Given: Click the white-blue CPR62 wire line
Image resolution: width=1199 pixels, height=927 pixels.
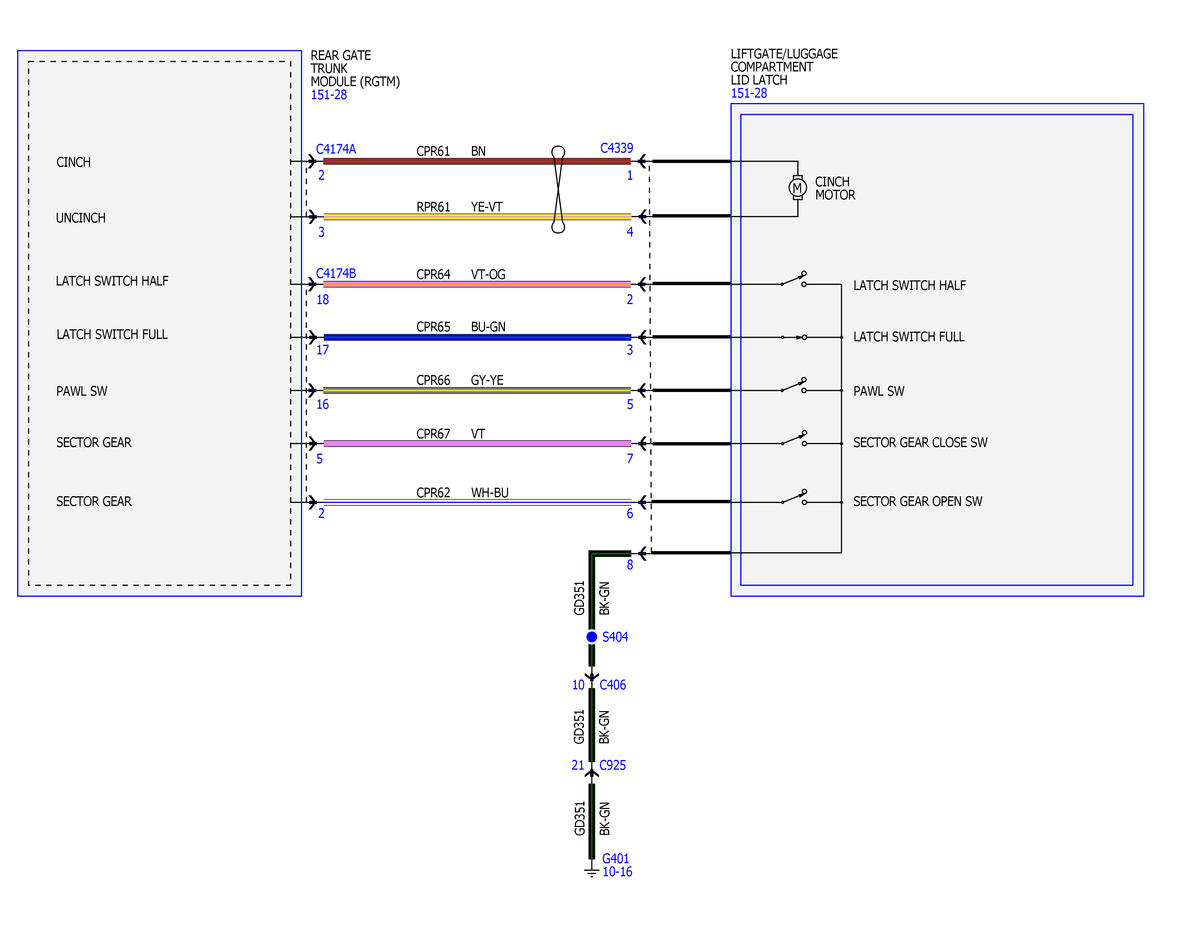Looking at the screenshot, I should point(477,502).
